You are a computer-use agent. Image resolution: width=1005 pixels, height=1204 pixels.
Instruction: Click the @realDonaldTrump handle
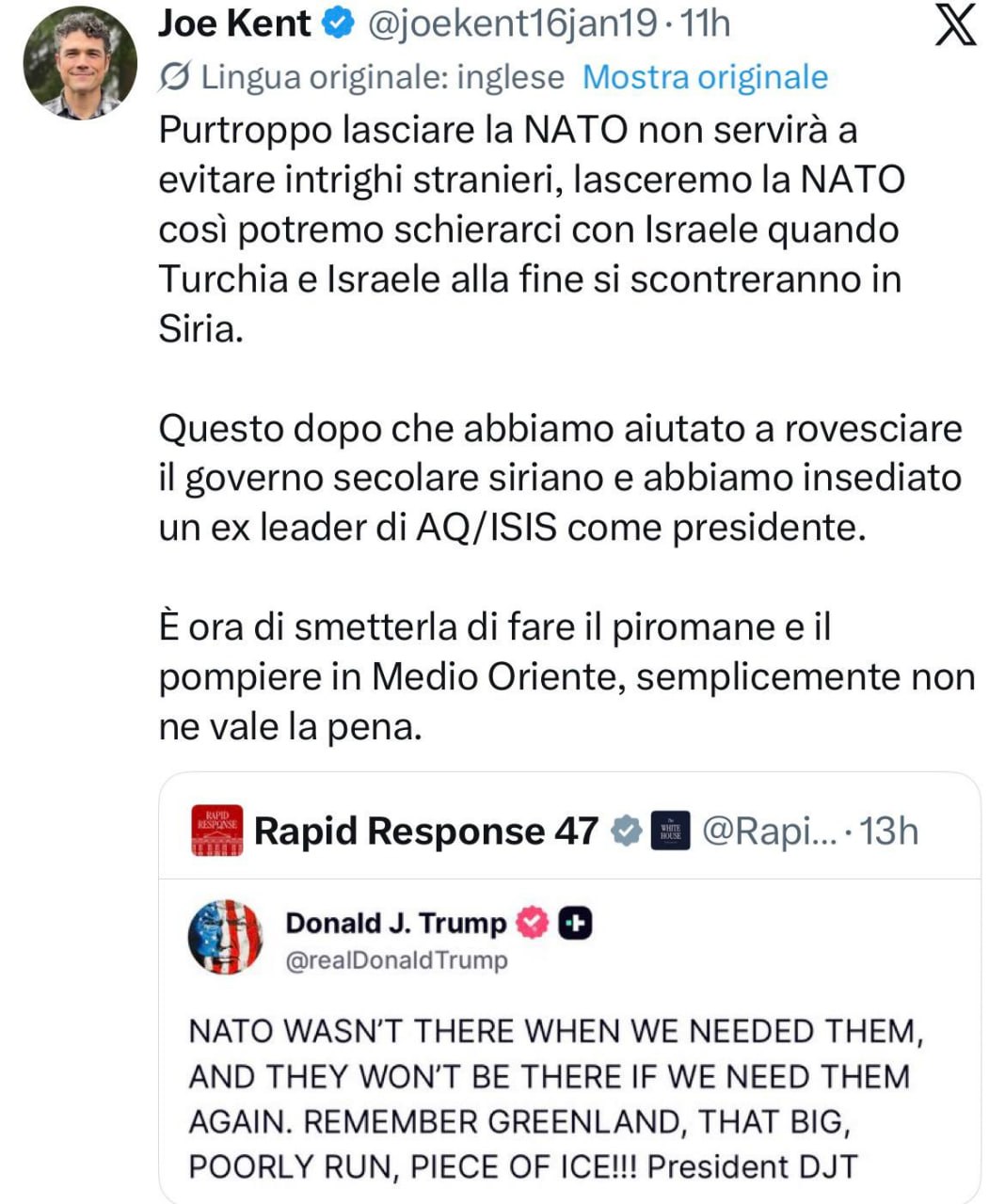point(396,960)
